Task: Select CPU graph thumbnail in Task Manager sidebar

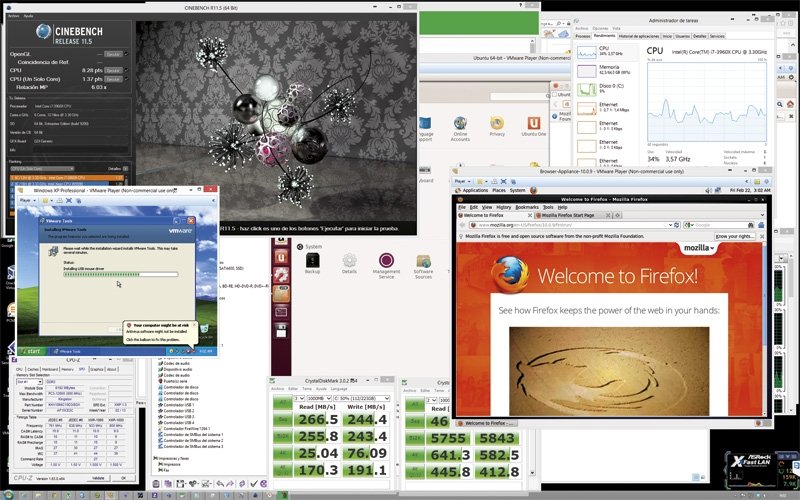Action: point(587,52)
